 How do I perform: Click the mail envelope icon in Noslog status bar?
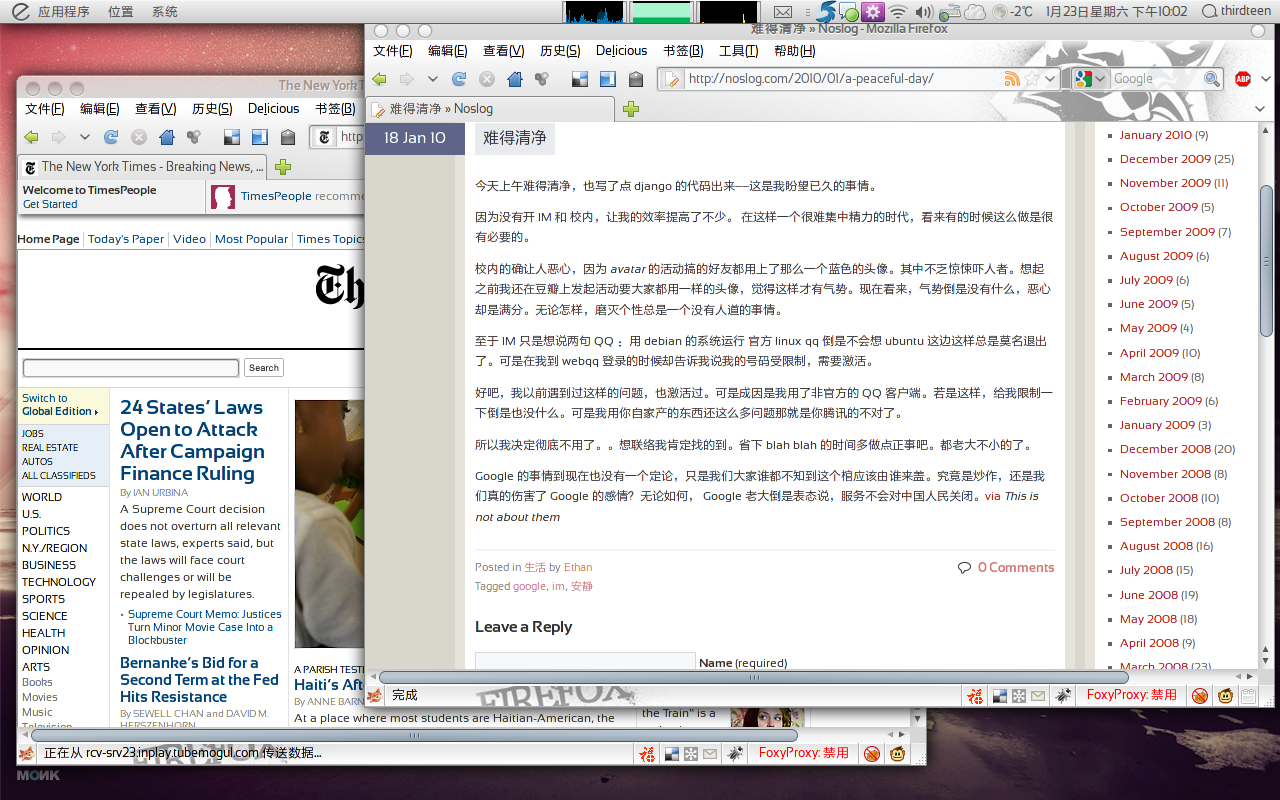(x=1038, y=695)
